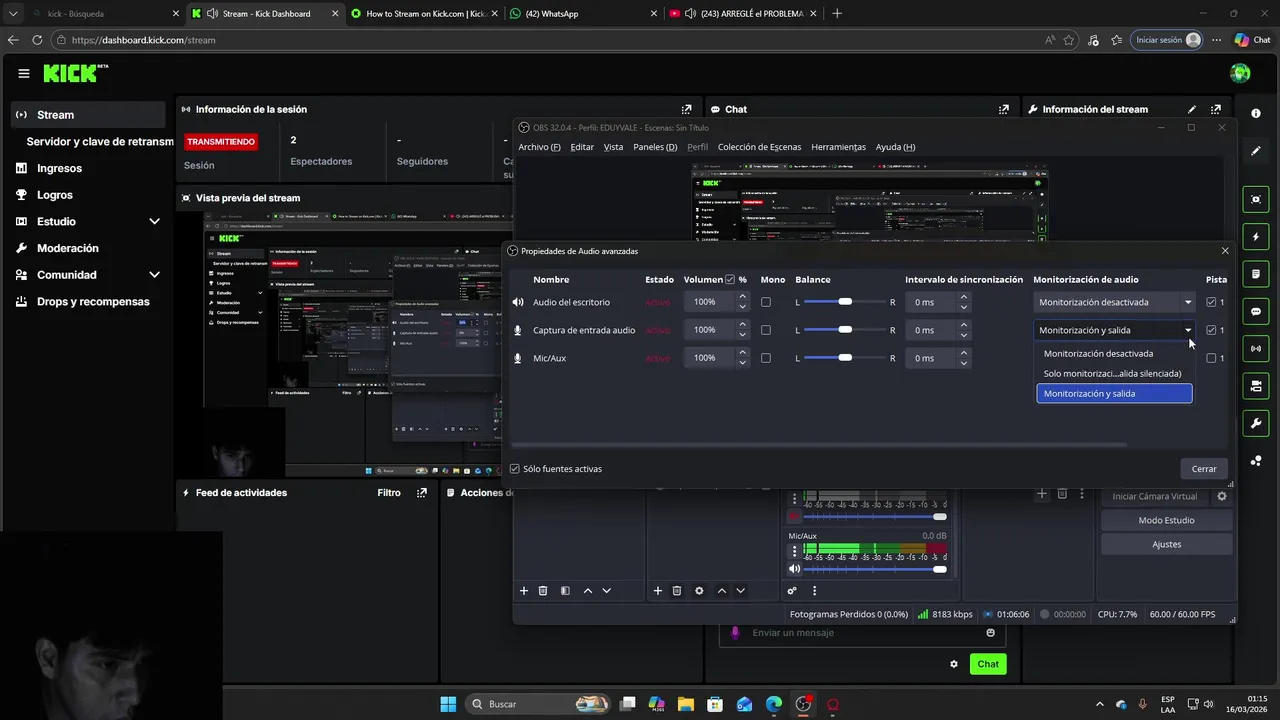Image resolution: width=1280 pixels, height=720 pixels.
Task: Pop out the Kick Chat panel
Action: 1003,109
